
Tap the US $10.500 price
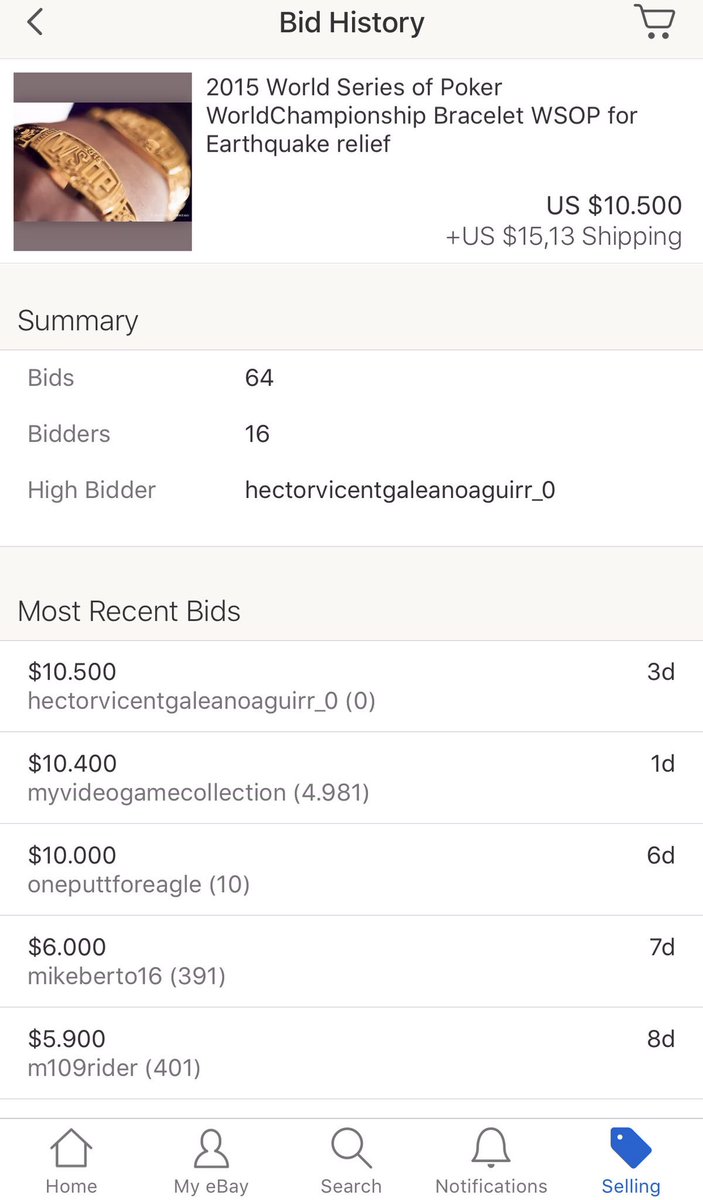[614, 206]
